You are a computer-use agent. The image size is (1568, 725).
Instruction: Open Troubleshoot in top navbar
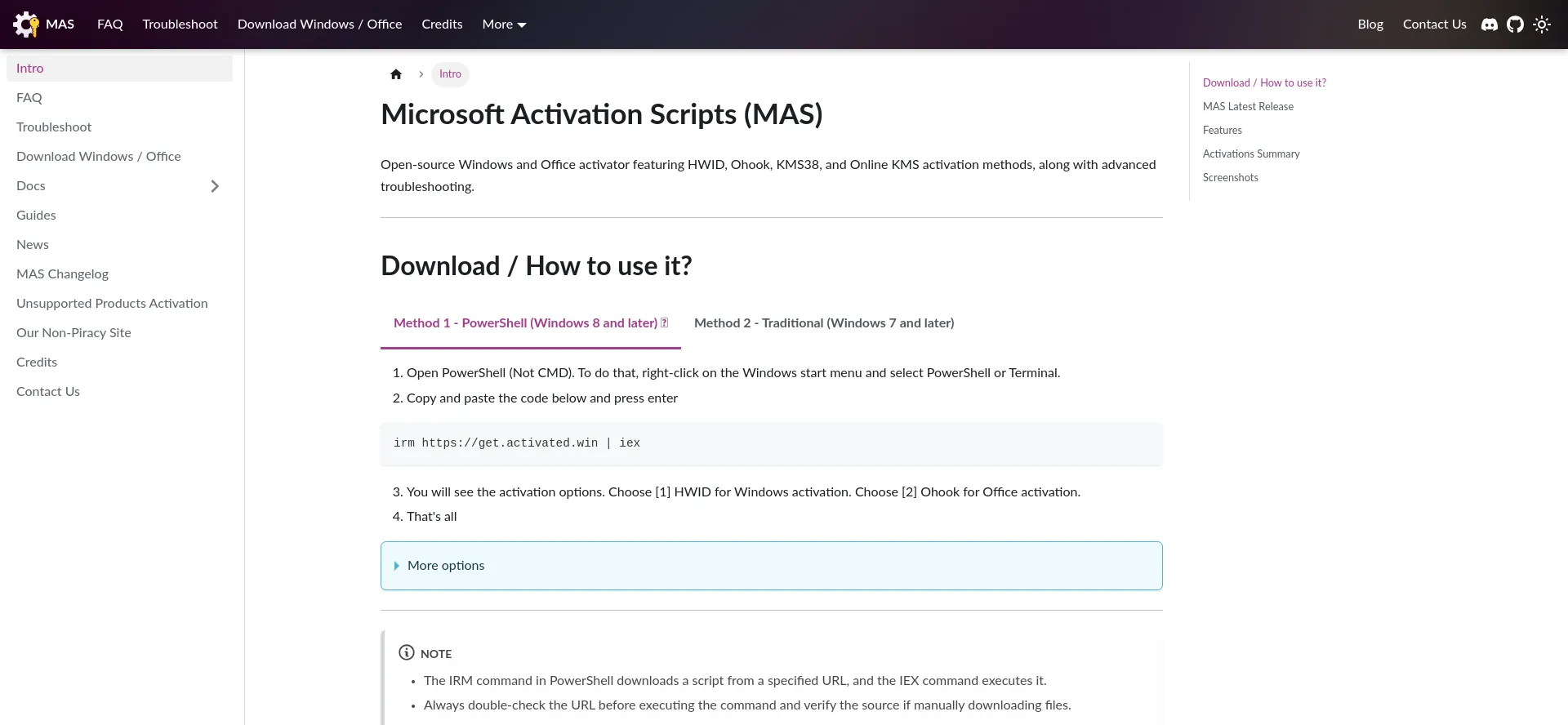[180, 24]
